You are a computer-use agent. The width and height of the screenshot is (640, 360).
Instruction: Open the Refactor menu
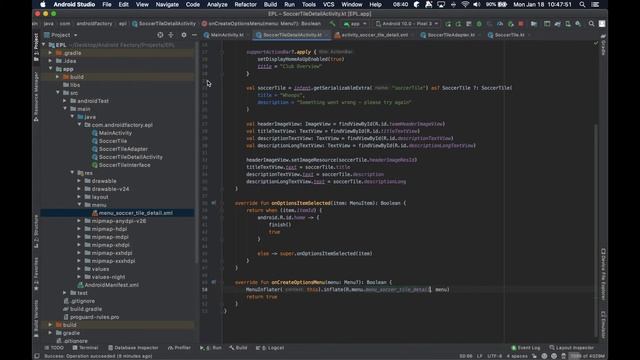(245, 4)
